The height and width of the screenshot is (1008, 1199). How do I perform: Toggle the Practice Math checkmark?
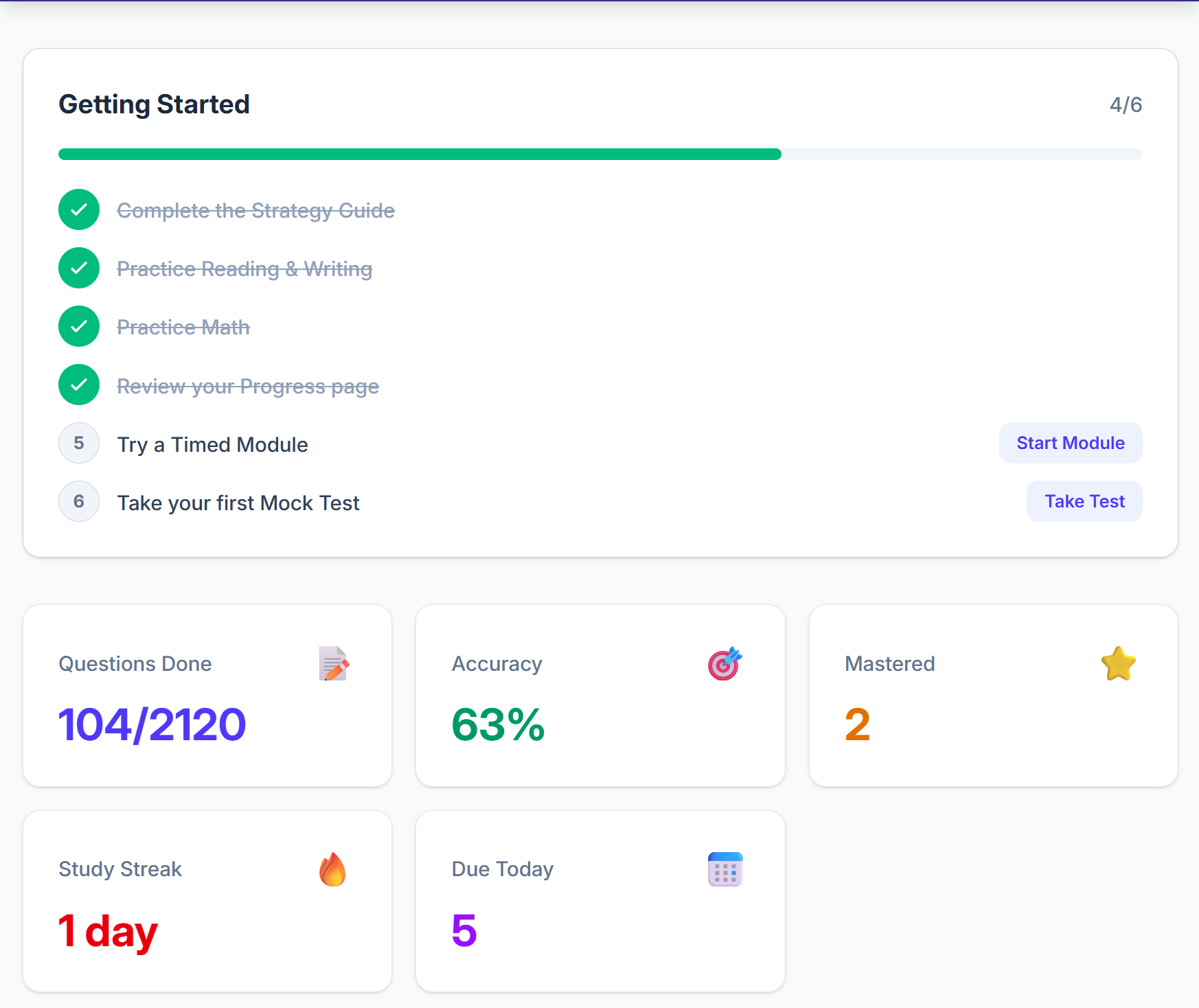[79, 326]
